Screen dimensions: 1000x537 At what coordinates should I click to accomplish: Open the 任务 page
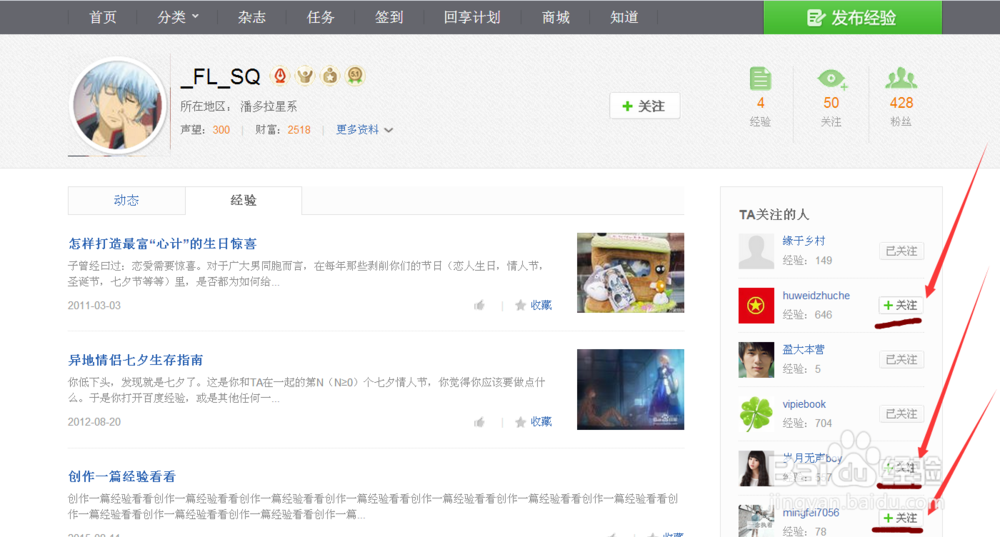coord(320,17)
